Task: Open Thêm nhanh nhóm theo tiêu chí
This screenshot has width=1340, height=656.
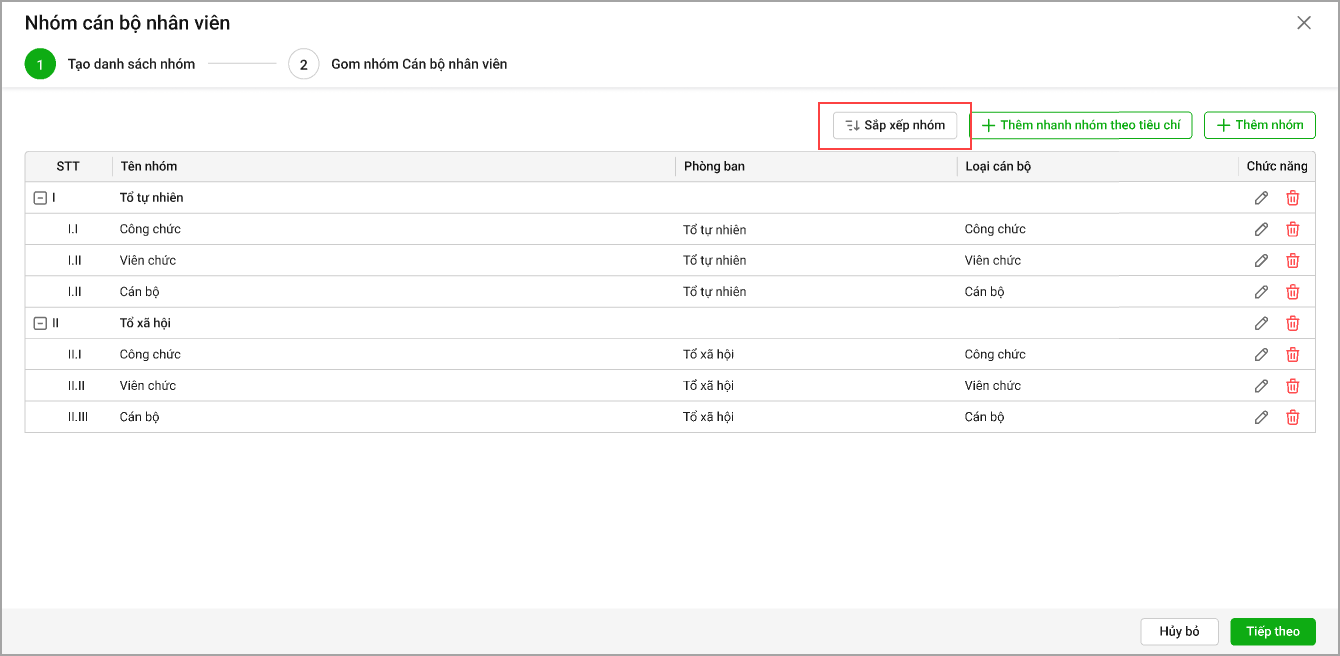Action: click(1080, 125)
